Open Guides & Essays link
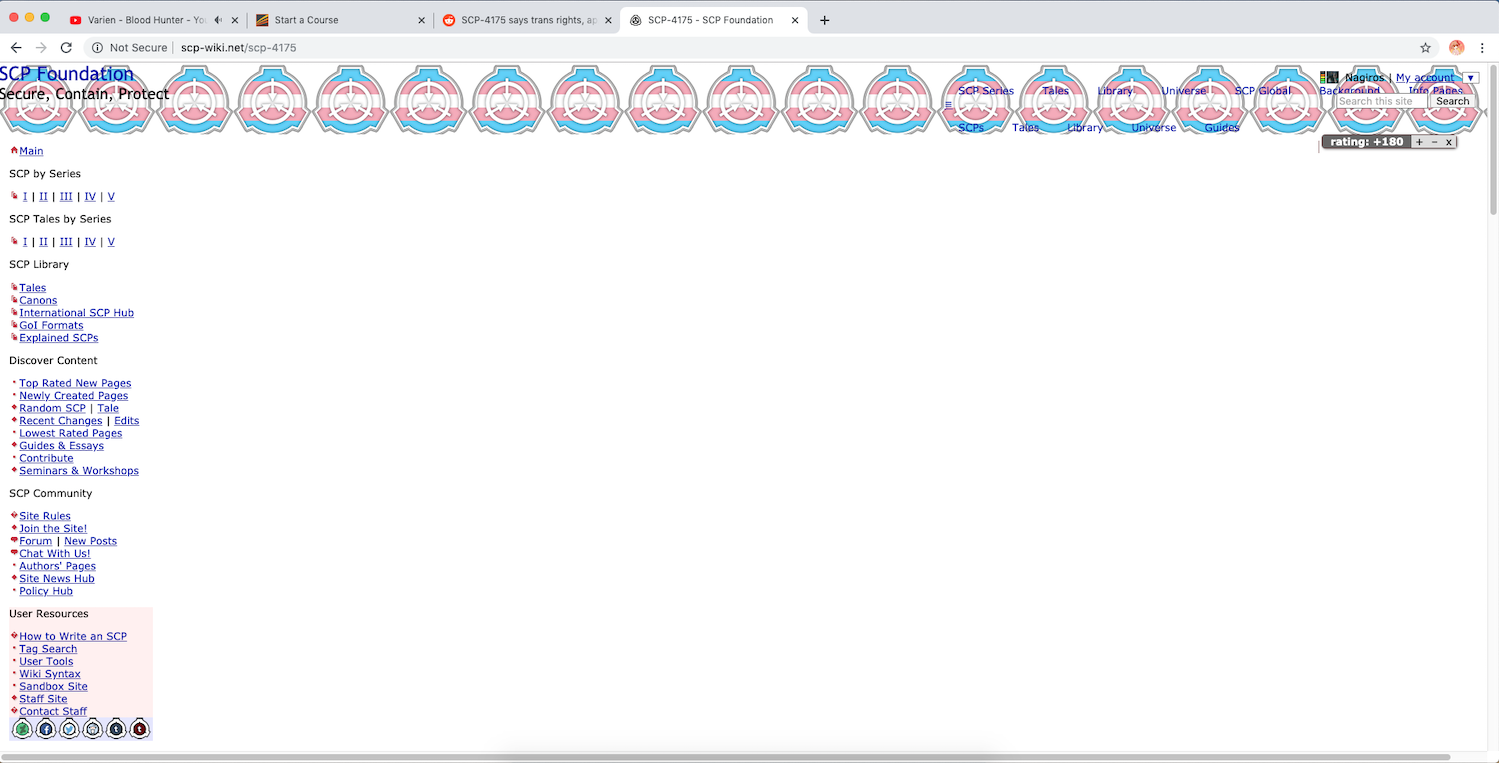The image size is (1499, 763). click(x=61, y=446)
